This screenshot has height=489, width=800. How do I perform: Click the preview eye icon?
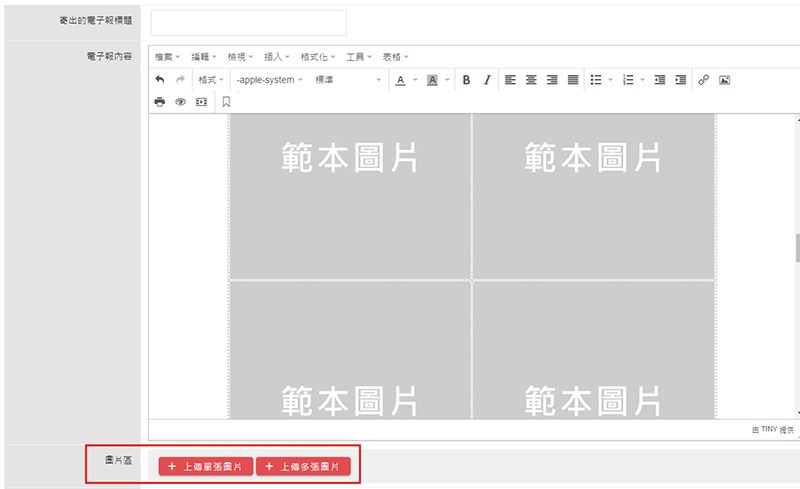tap(181, 102)
